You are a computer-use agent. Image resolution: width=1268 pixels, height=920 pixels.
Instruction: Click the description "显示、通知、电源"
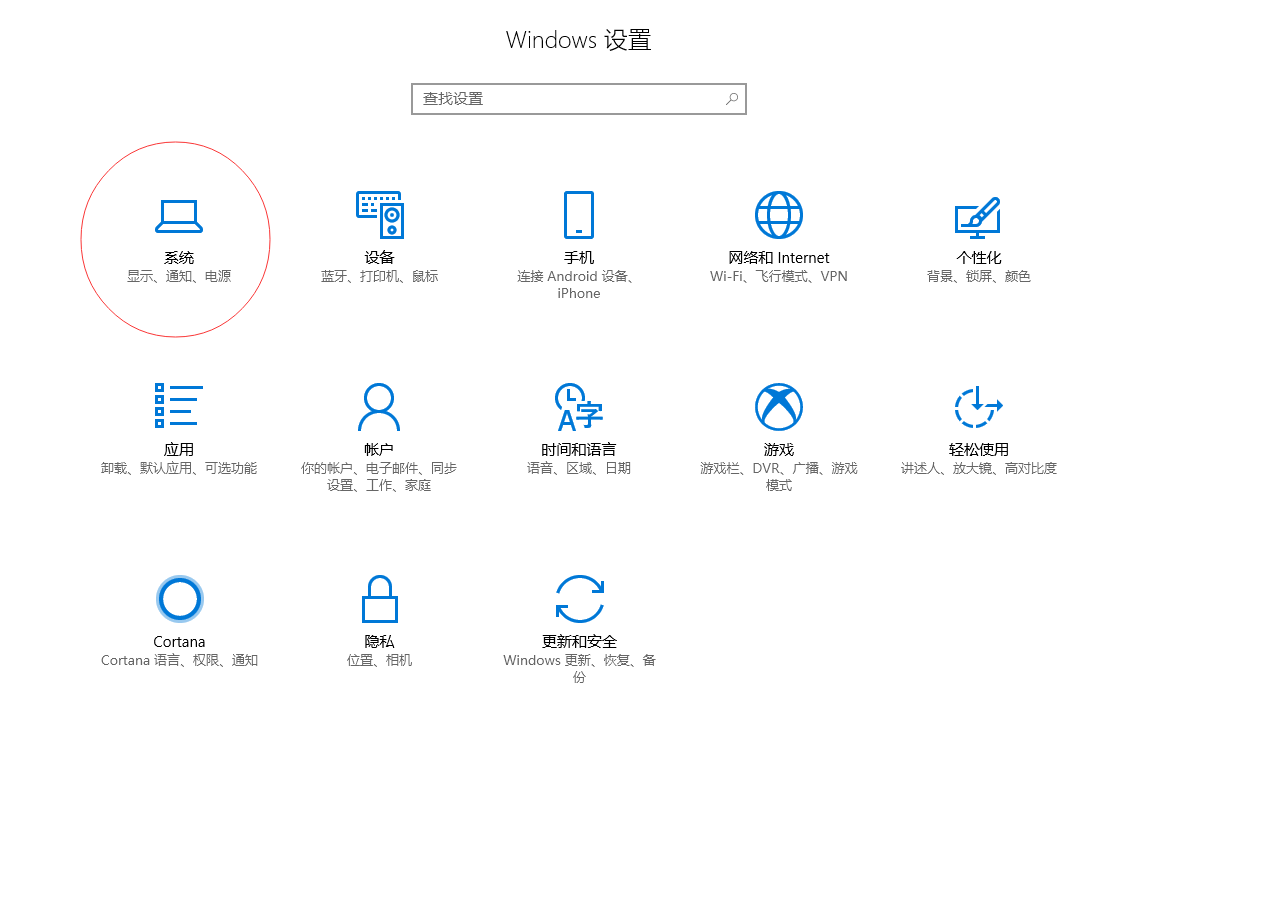[179, 276]
